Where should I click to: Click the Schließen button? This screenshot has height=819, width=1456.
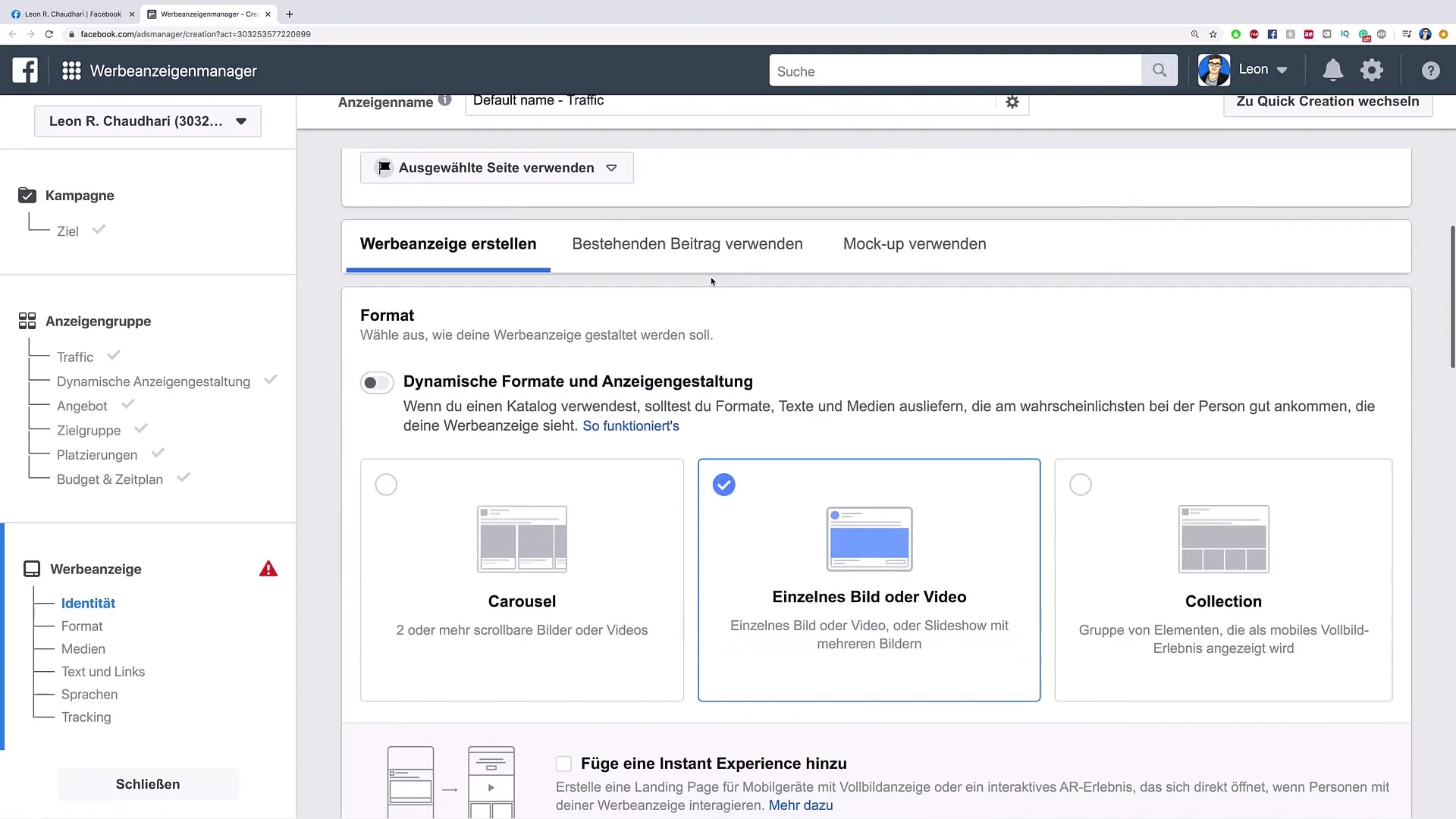[x=148, y=784]
